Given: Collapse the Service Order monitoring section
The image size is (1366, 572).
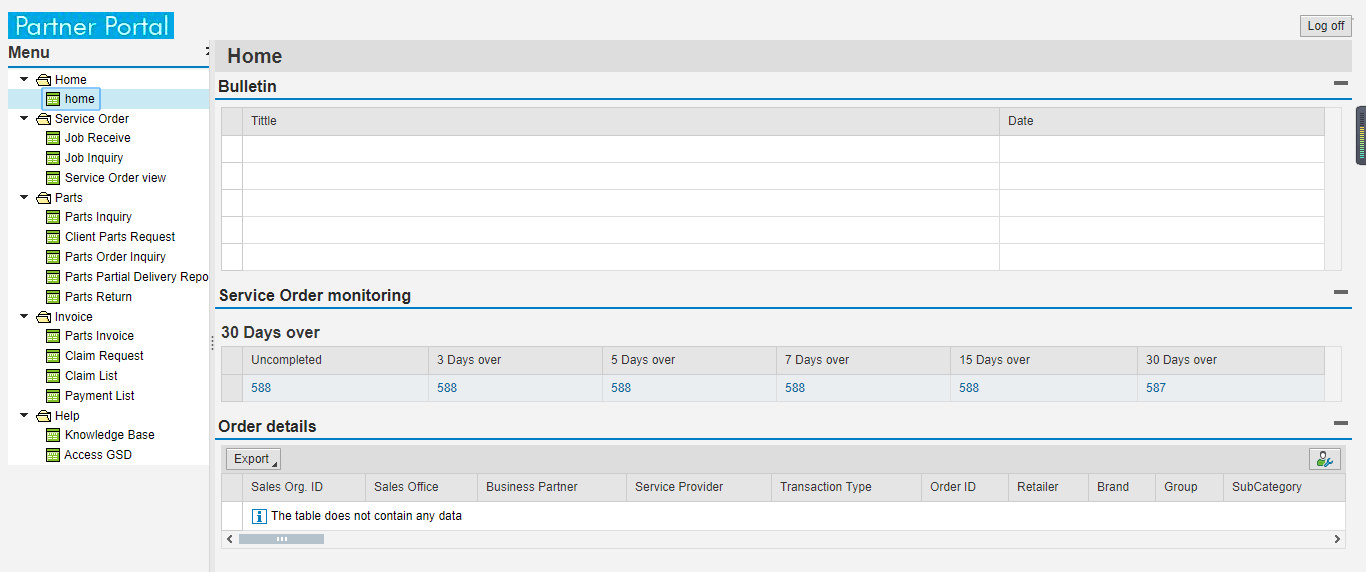Looking at the screenshot, I should coord(1341,292).
